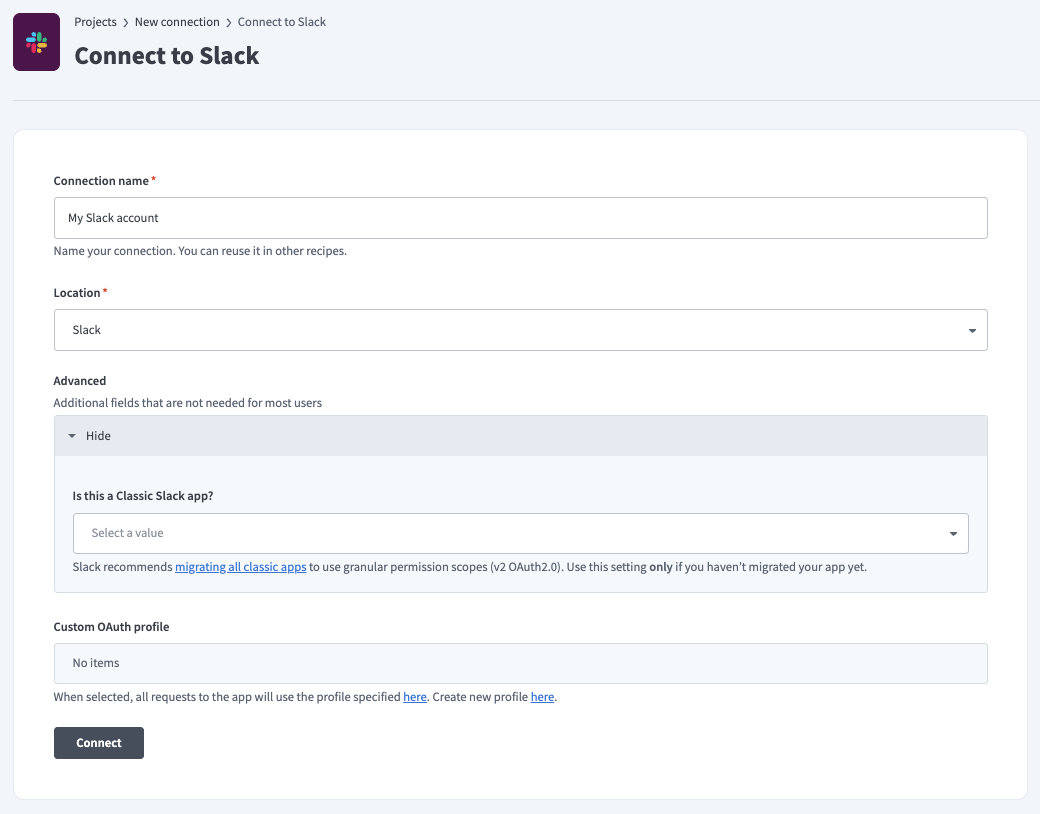The width and height of the screenshot is (1040, 814).
Task: Open the "Select a value" dropdown
Action: tap(520, 533)
